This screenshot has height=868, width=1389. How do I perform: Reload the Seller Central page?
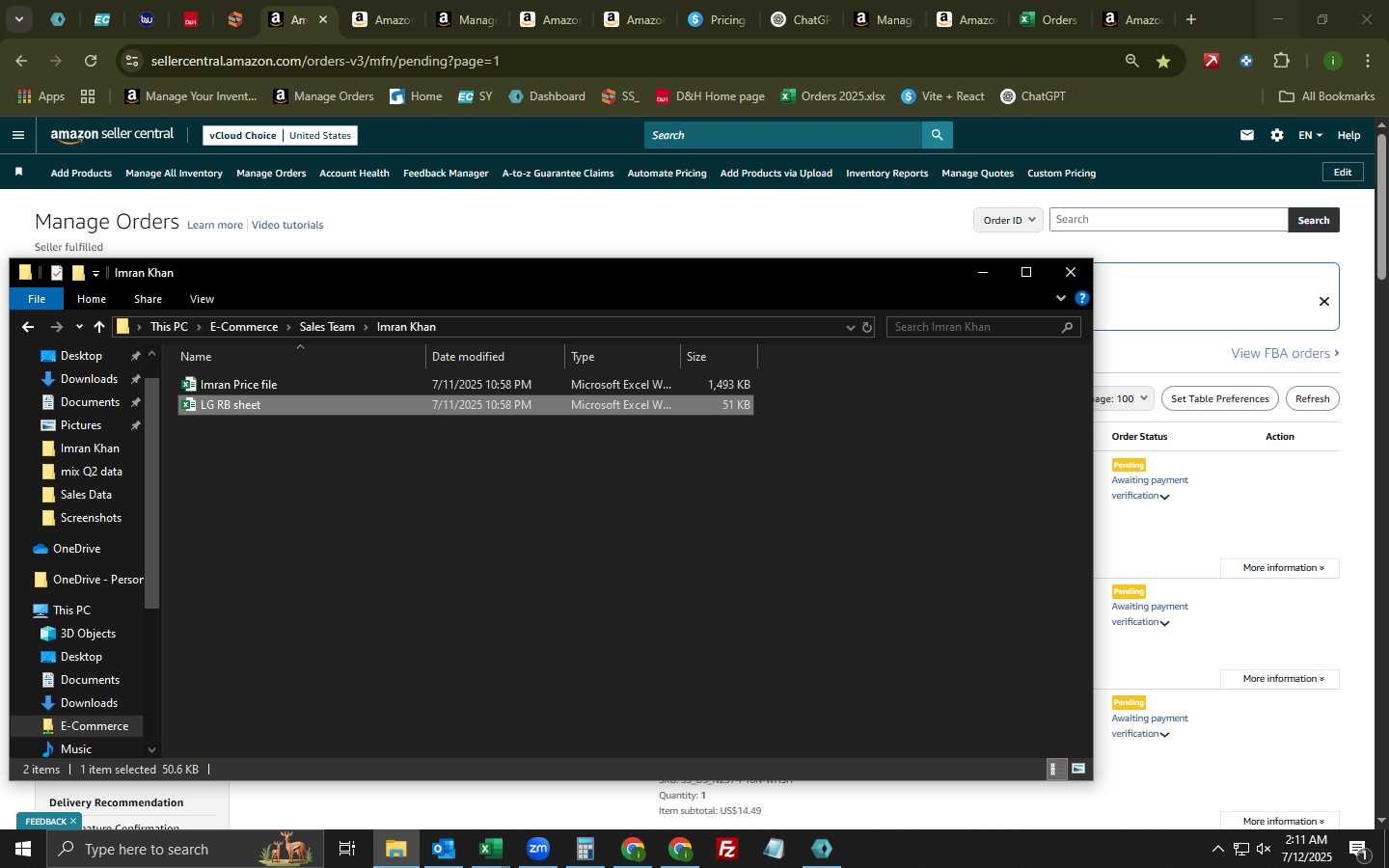[x=91, y=61]
